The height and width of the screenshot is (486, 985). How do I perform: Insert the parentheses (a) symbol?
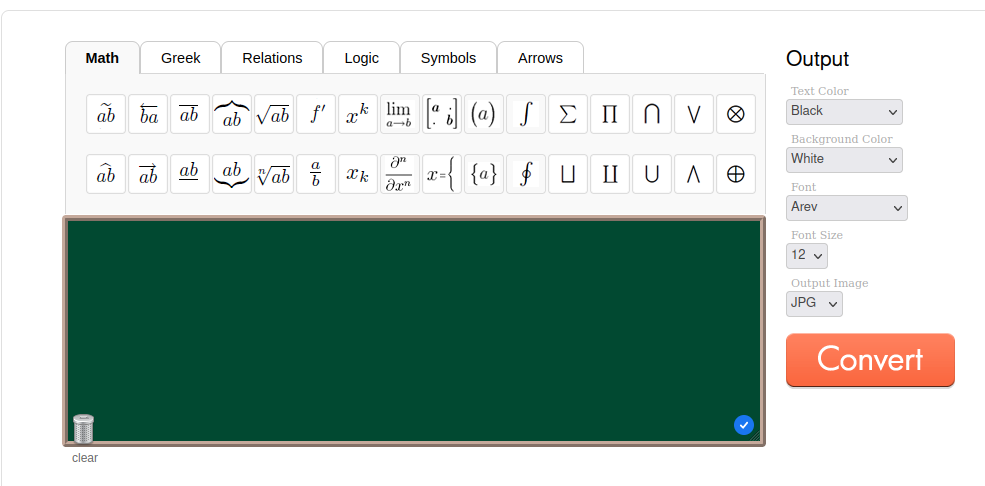[484, 114]
